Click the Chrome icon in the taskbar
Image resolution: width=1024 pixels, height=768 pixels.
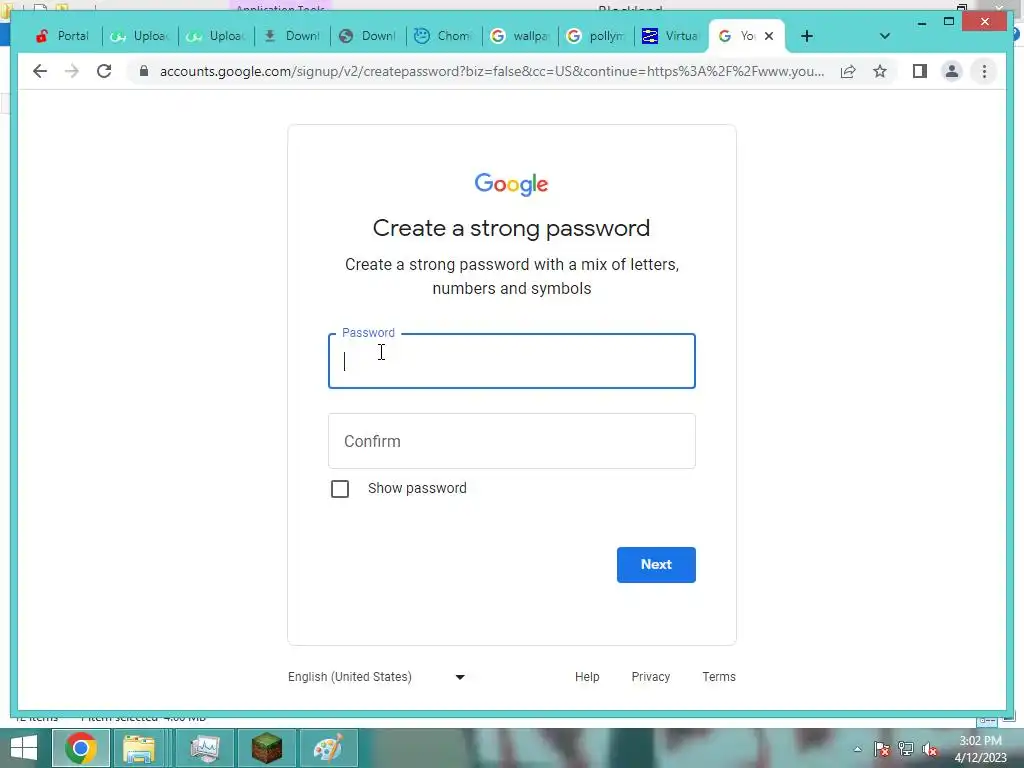[x=80, y=748]
